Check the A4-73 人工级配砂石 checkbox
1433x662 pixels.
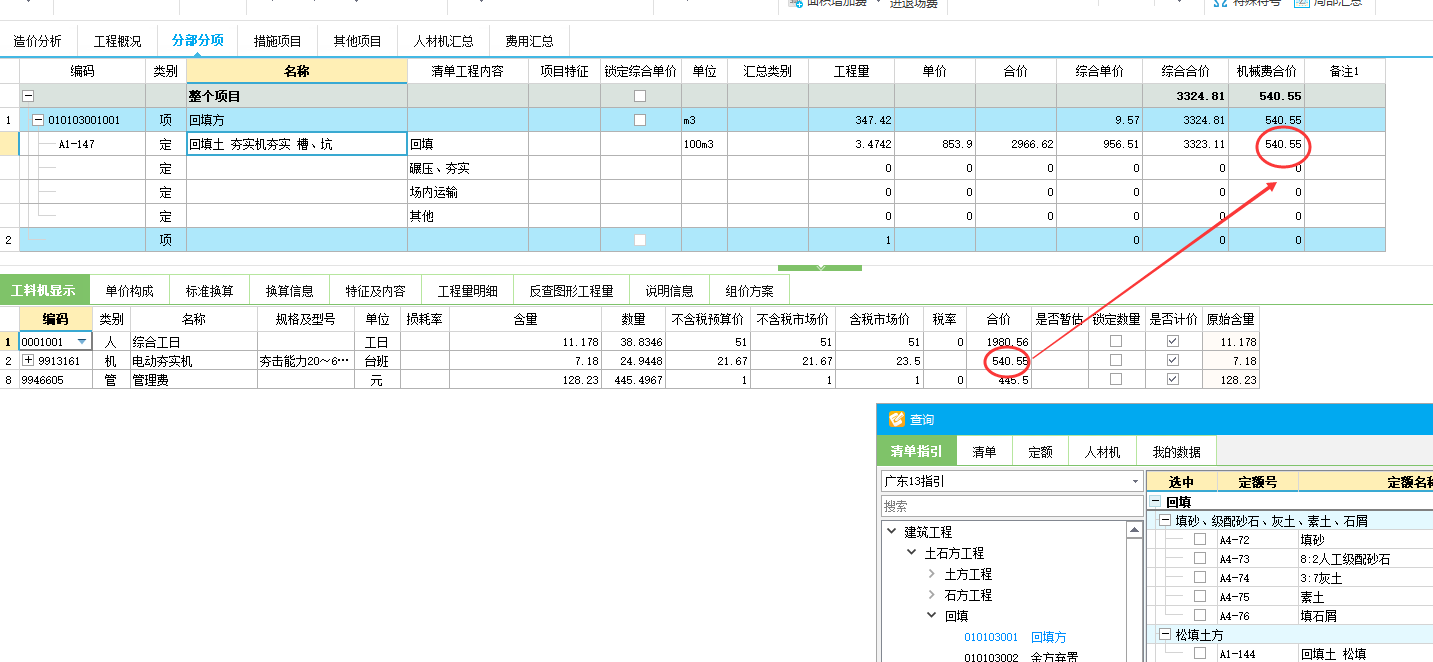pos(1200,559)
